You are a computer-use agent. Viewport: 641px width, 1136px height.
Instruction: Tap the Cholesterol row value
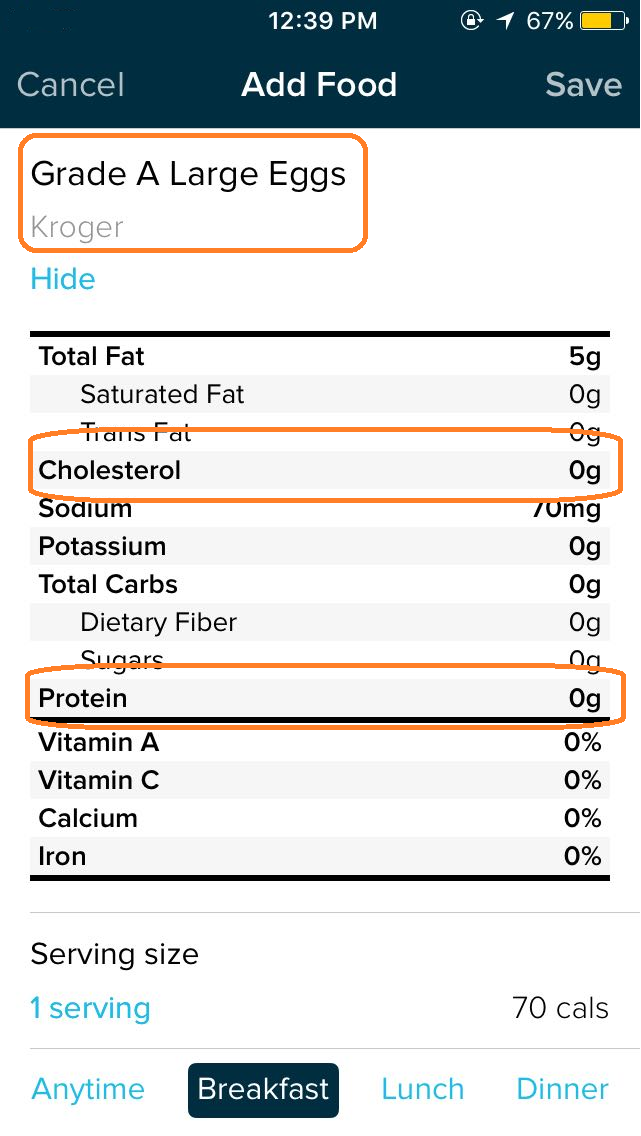click(x=585, y=470)
